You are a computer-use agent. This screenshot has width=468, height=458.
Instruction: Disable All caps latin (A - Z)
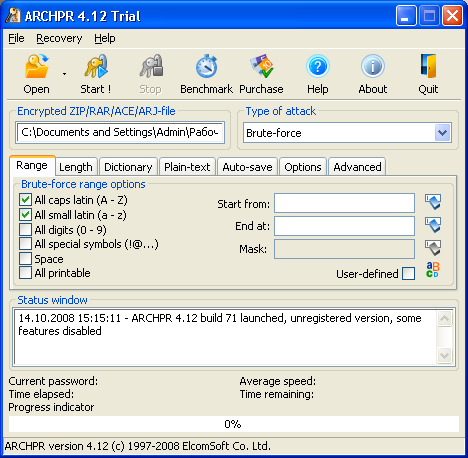point(25,200)
